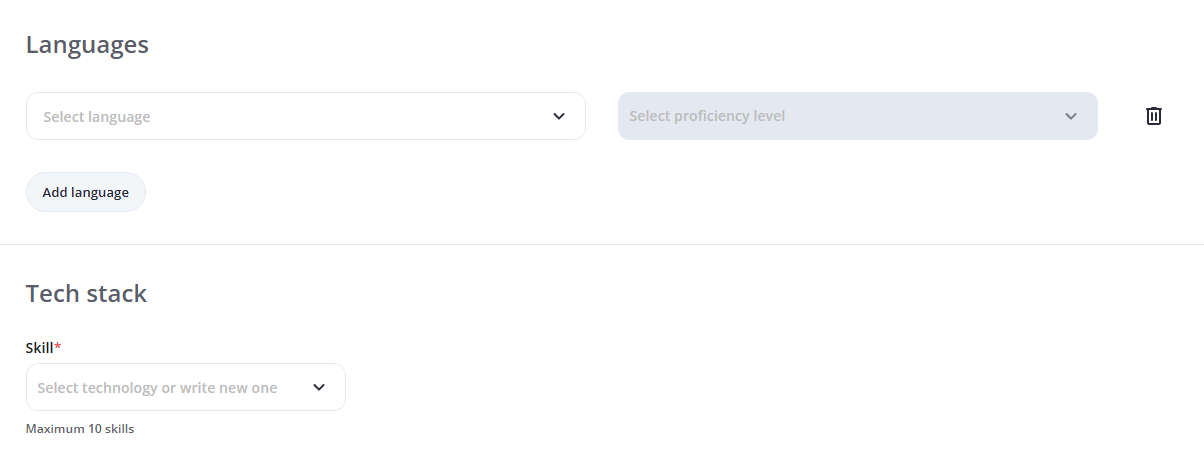
Task: Delete the language row with trash icon
Action: click(x=1153, y=116)
